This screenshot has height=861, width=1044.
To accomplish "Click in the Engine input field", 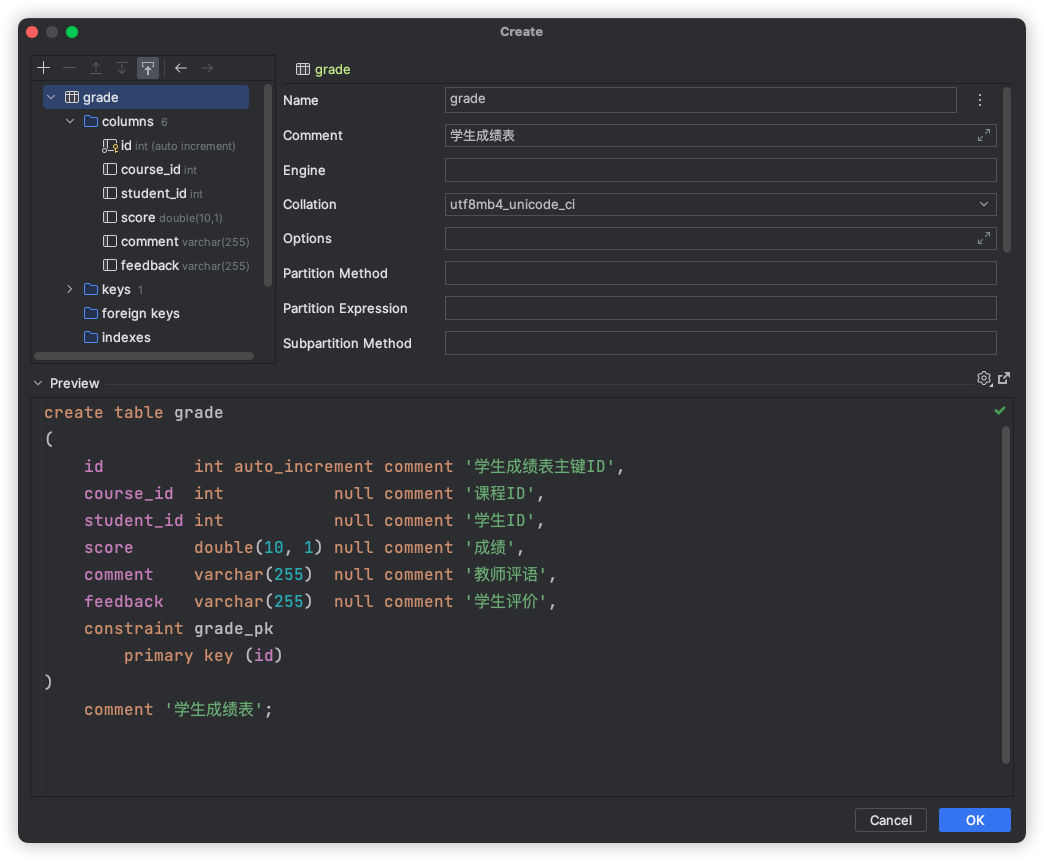I will [720, 170].
